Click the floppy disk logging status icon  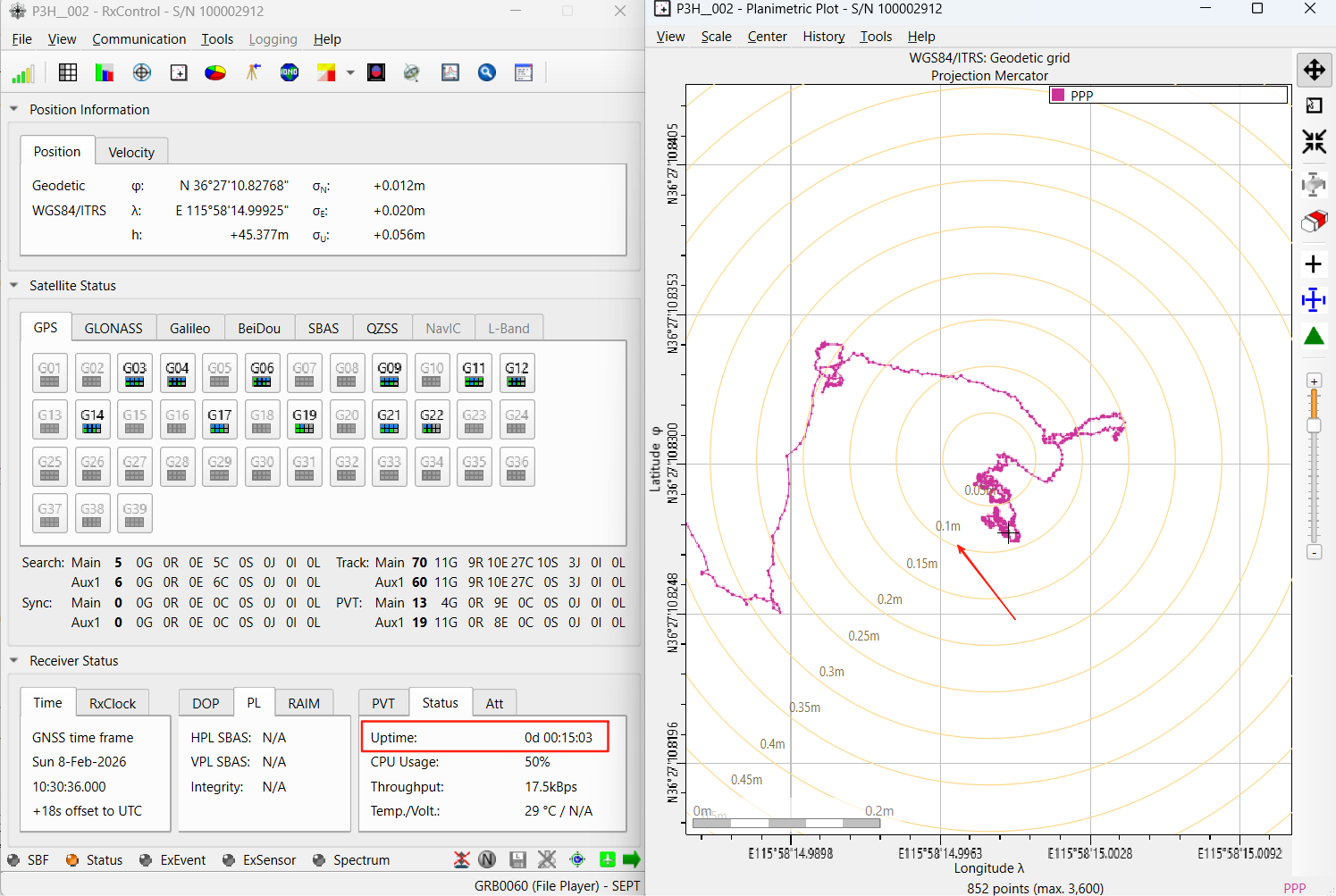[x=517, y=859]
